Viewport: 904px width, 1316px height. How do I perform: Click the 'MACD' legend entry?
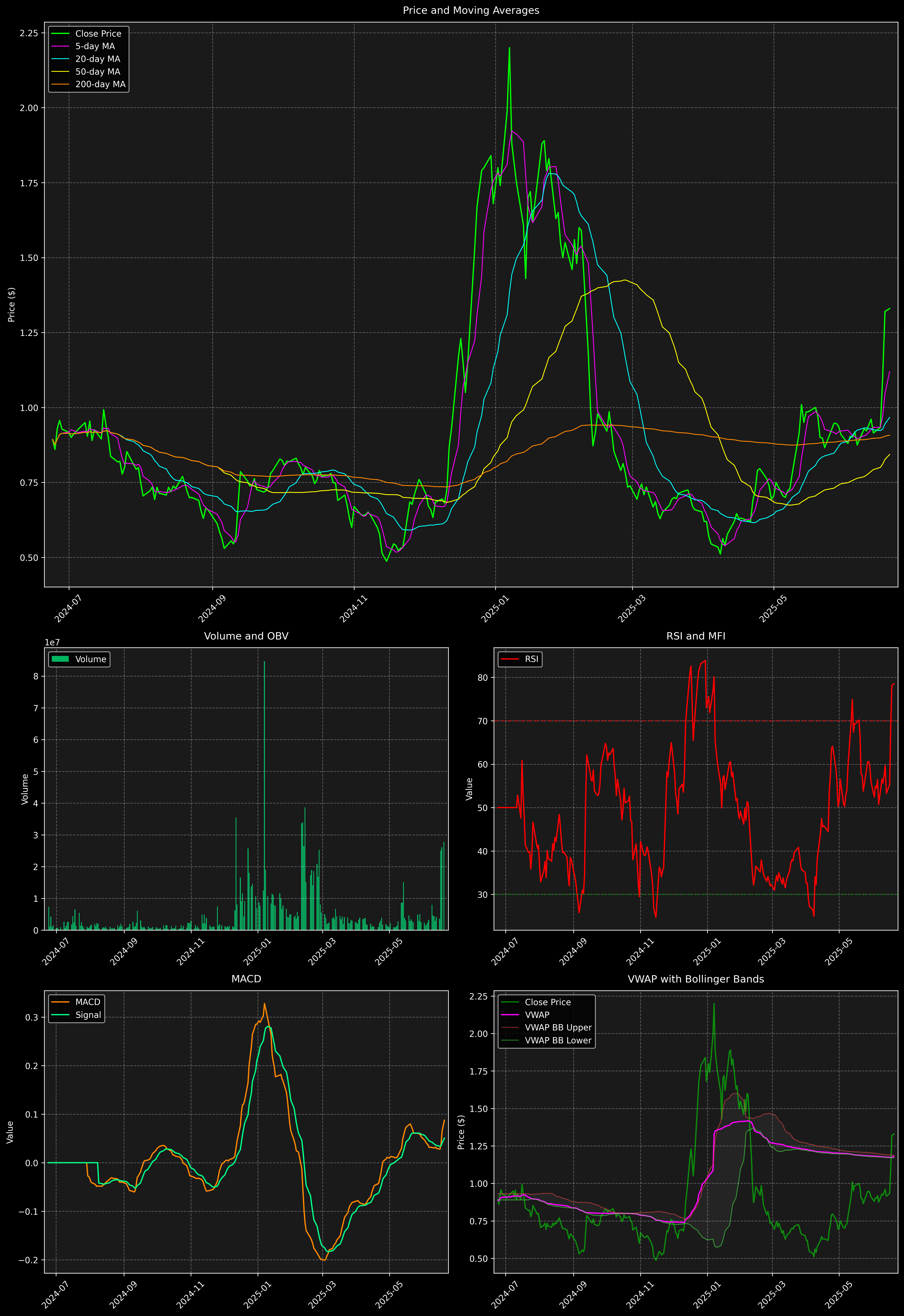(x=88, y=1002)
